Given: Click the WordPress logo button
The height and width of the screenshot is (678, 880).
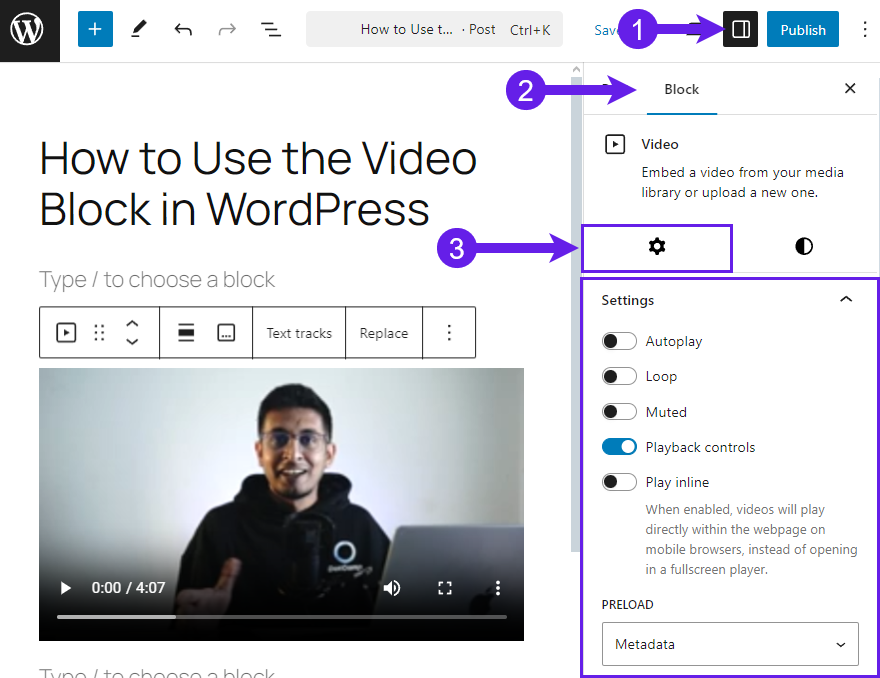Looking at the screenshot, I should coord(27,30).
